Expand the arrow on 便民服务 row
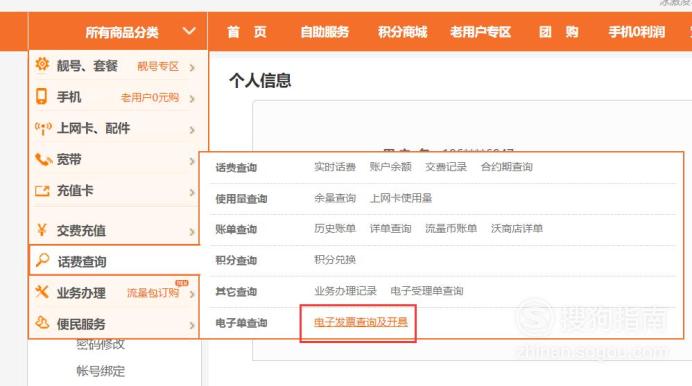The height and width of the screenshot is (386, 692). pyautogui.click(x=192, y=326)
